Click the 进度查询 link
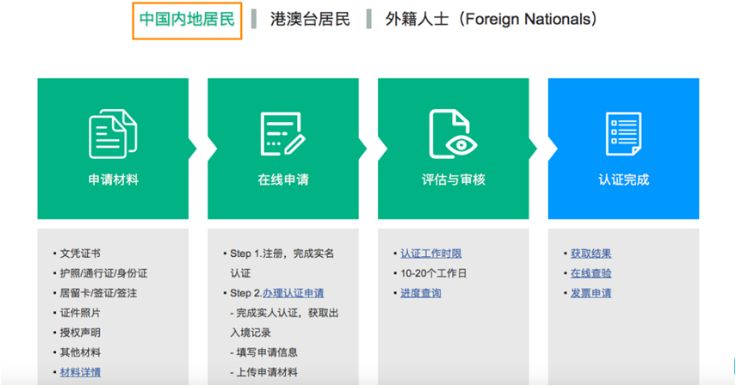 421,293
